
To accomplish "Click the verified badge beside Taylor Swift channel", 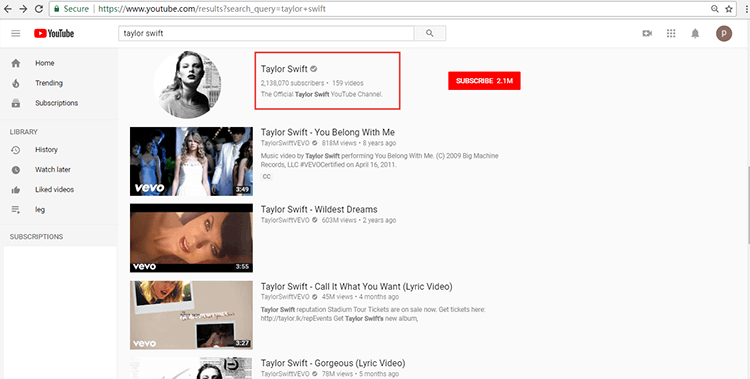I will click(314, 69).
